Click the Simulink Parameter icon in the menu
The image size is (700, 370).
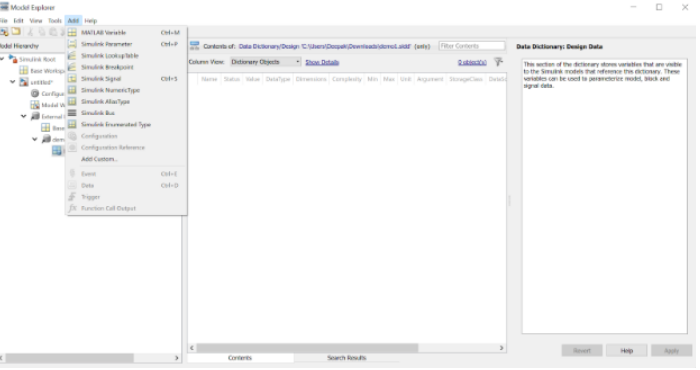pos(72,44)
